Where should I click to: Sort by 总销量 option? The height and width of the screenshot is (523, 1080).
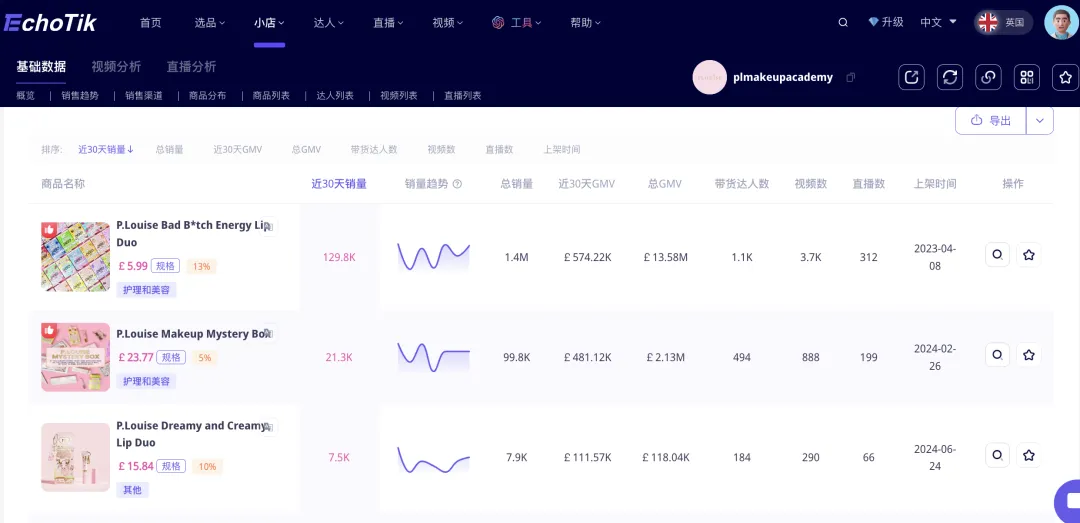click(169, 149)
